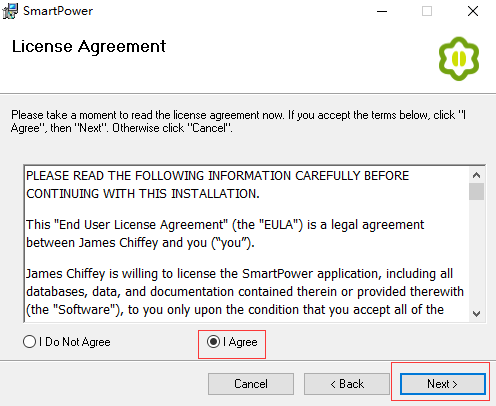Minimize the SmartPower setup window

(x=382, y=11)
